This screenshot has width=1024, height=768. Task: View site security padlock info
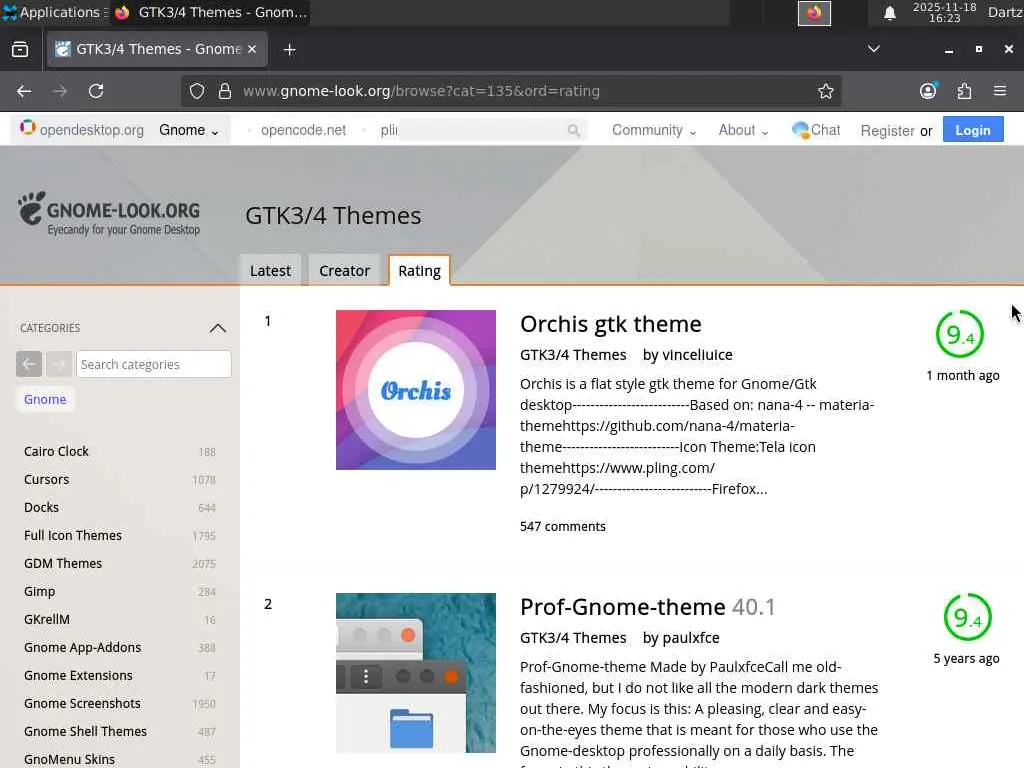click(x=225, y=91)
